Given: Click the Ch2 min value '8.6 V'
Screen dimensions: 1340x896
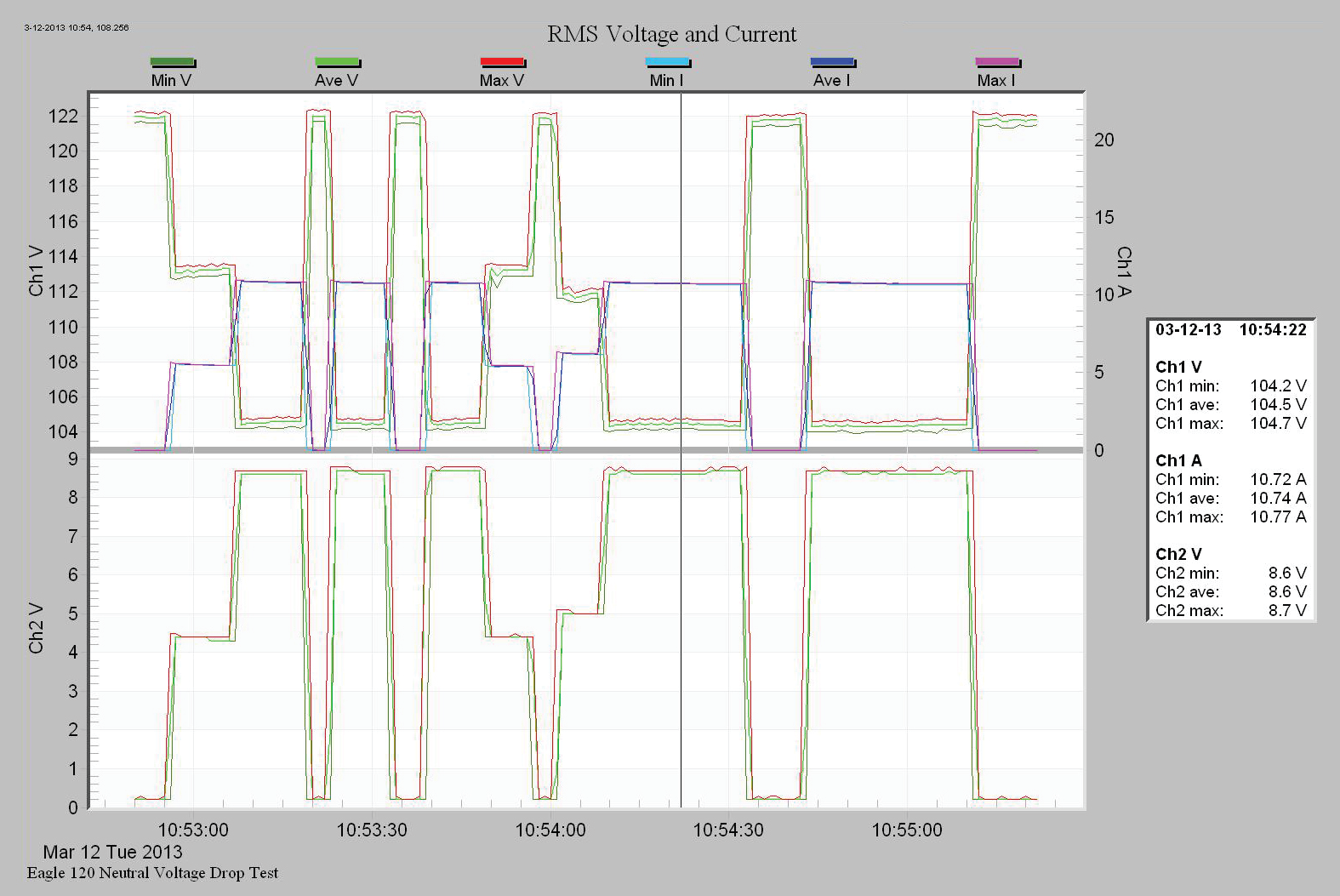Looking at the screenshot, I should click(1287, 574).
